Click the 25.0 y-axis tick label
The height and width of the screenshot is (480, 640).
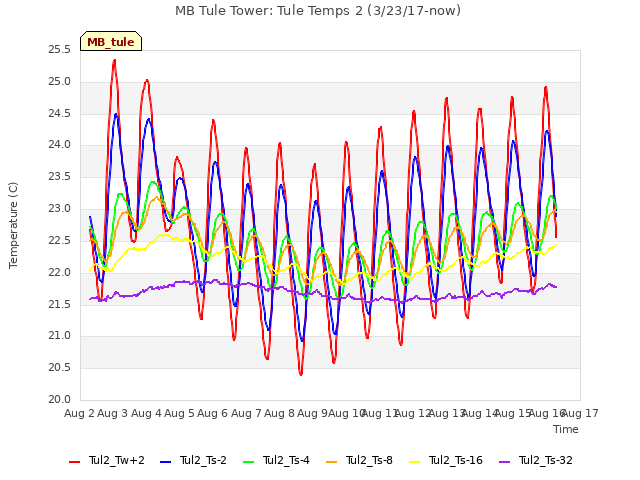click(60, 82)
